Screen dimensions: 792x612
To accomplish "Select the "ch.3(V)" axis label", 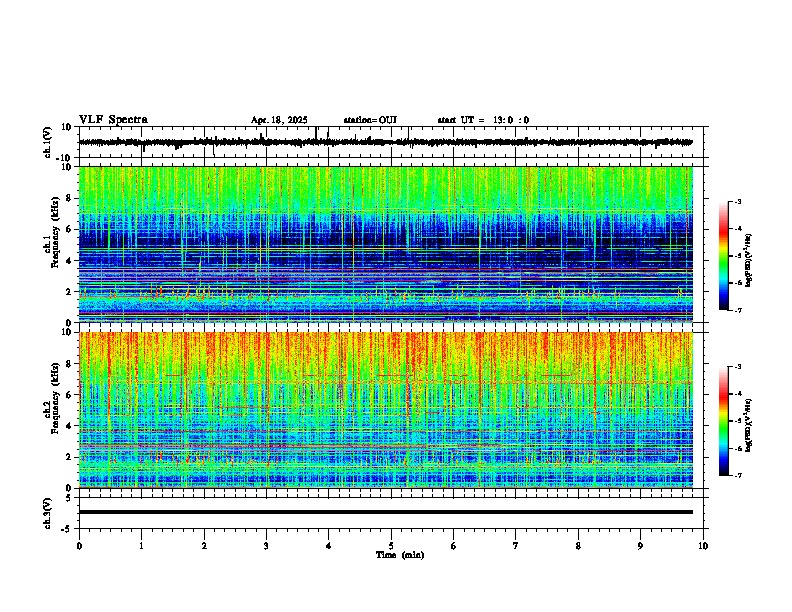I will (x=47, y=513).
